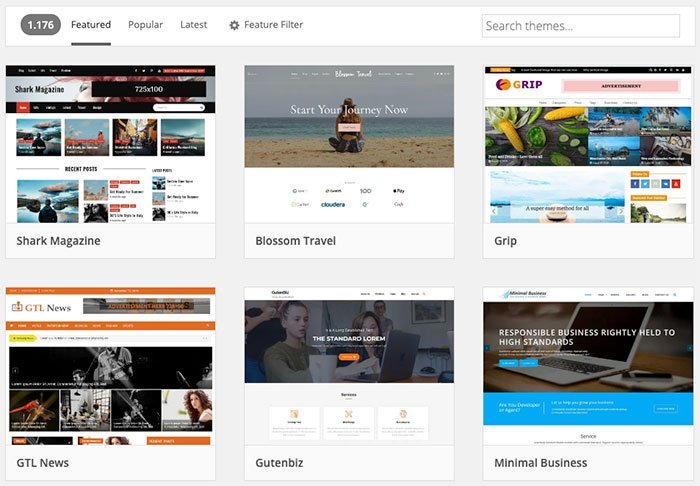The width and height of the screenshot is (700, 486).
Task: Click the Grip preview Twitter icon
Action: (x=645, y=184)
